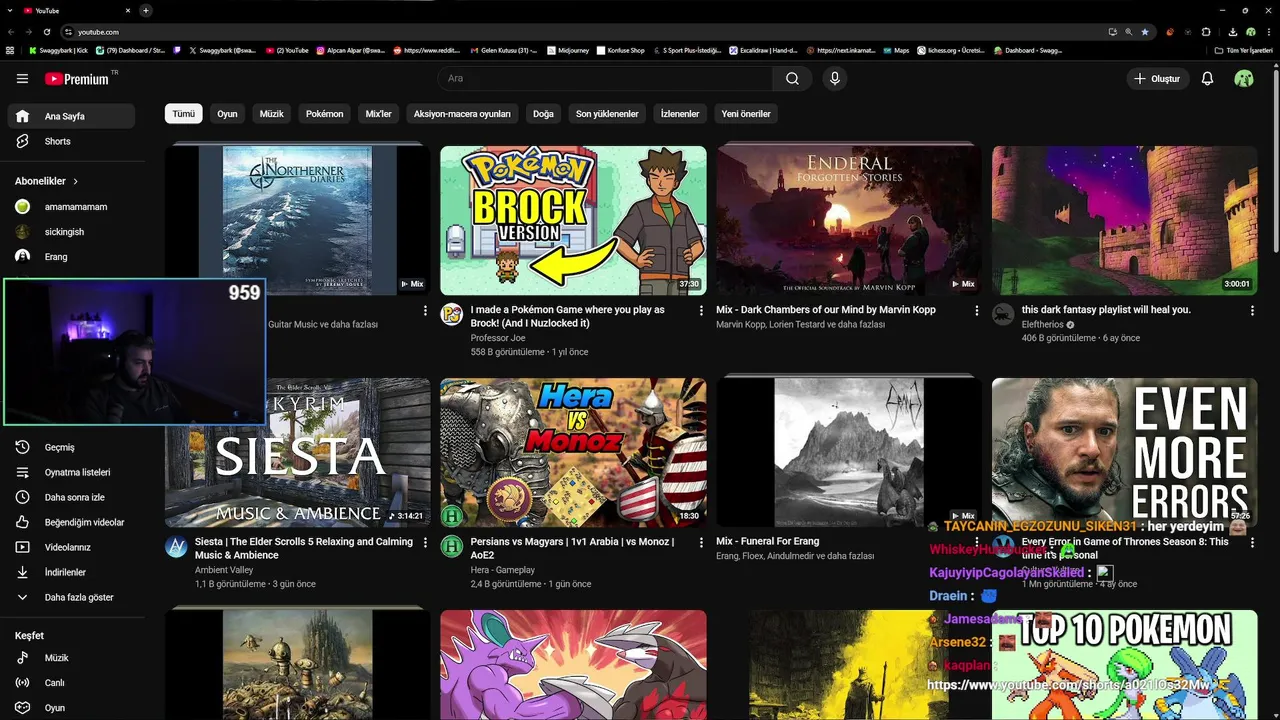Open options for Persians vs Magyars video
The image size is (1280, 720).
point(701,543)
